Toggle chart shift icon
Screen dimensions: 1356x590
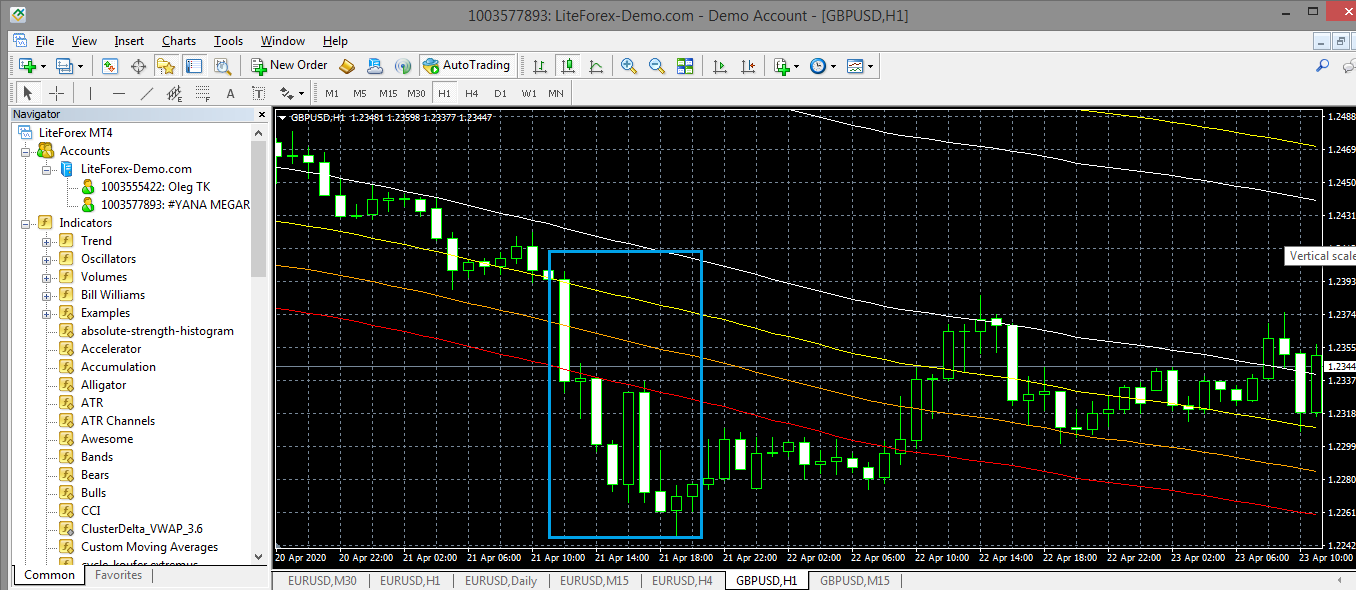tap(748, 66)
